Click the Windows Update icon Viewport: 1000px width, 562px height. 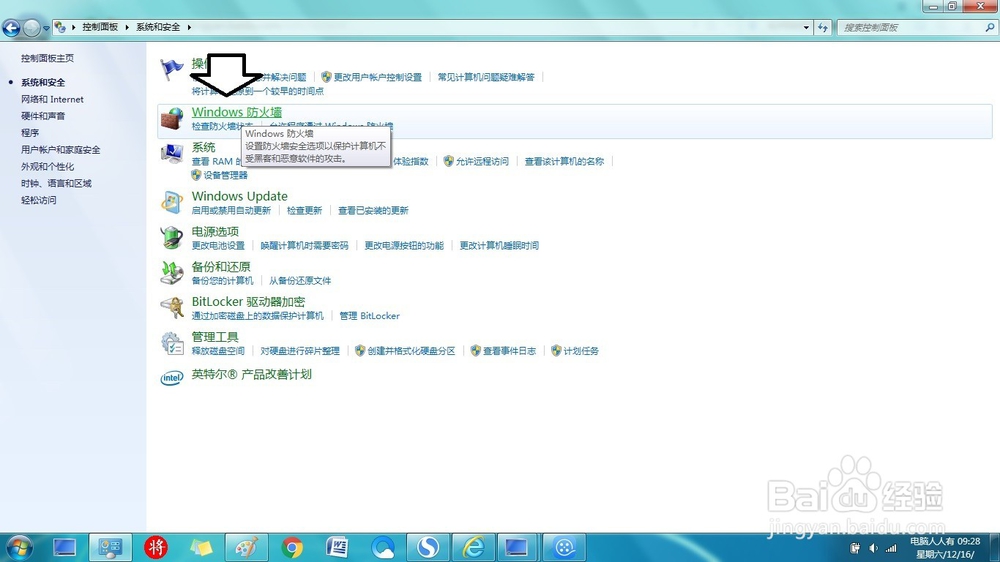(x=172, y=202)
